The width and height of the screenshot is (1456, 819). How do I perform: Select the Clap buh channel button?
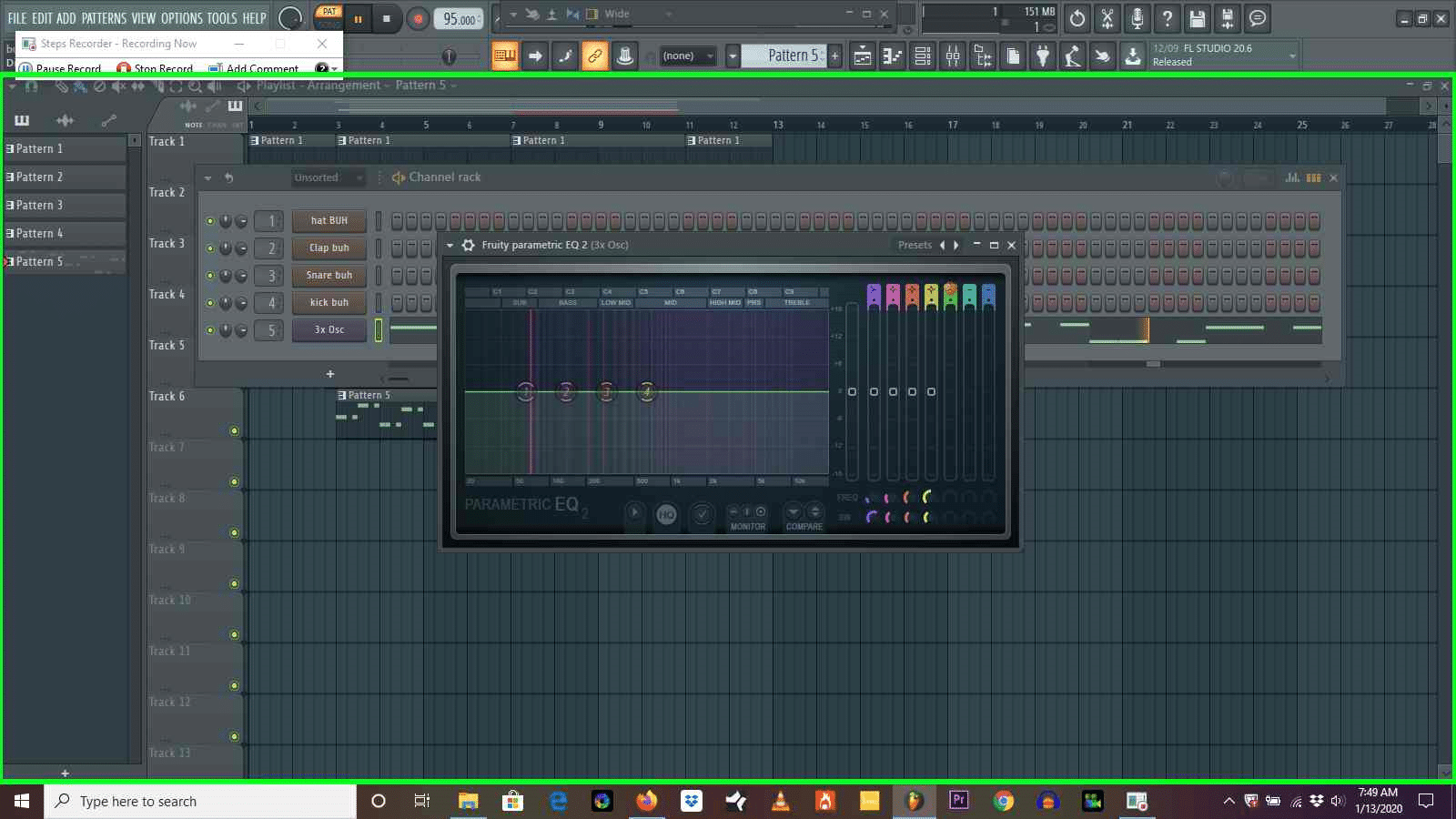(329, 248)
